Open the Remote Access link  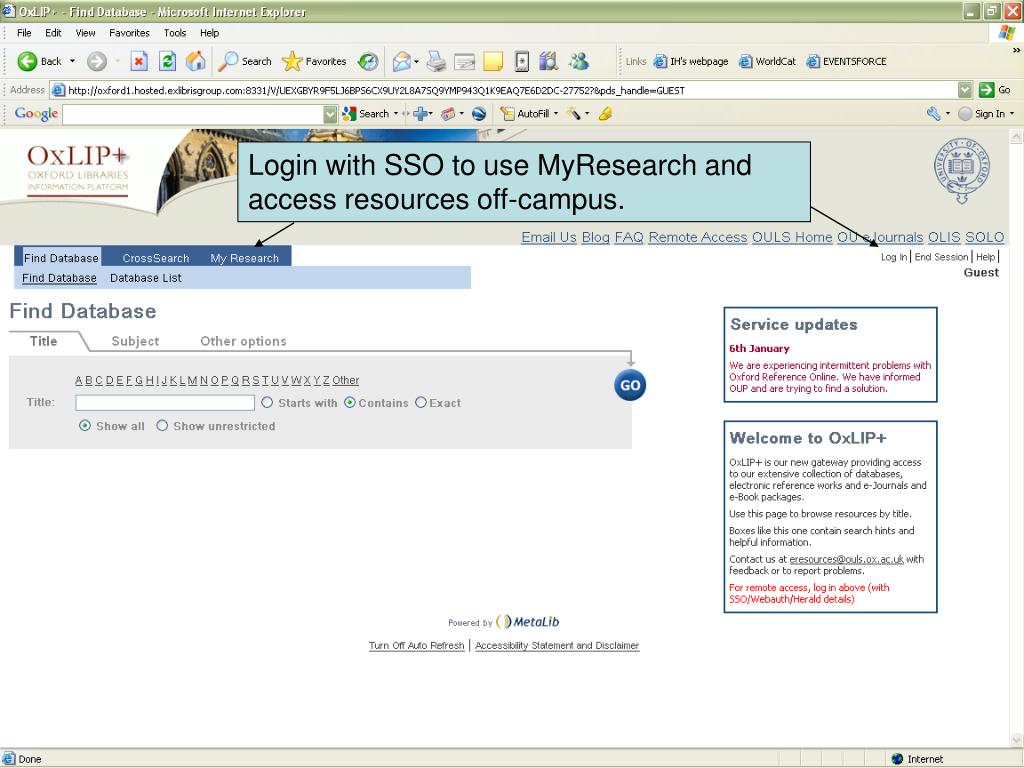pyautogui.click(x=697, y=237)
